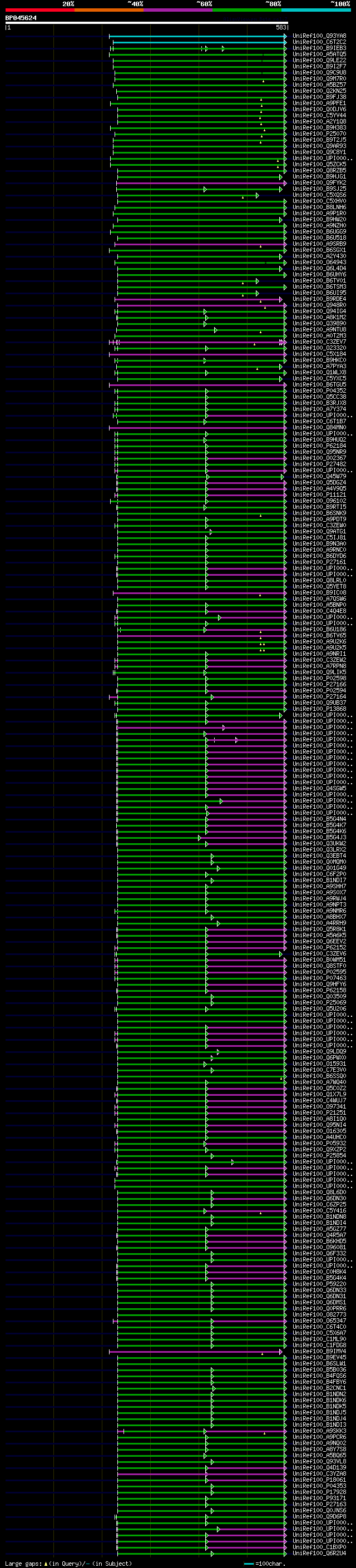Open hit UniRef100_P11121
The image size is (356, 1568).
click(319, 495)
